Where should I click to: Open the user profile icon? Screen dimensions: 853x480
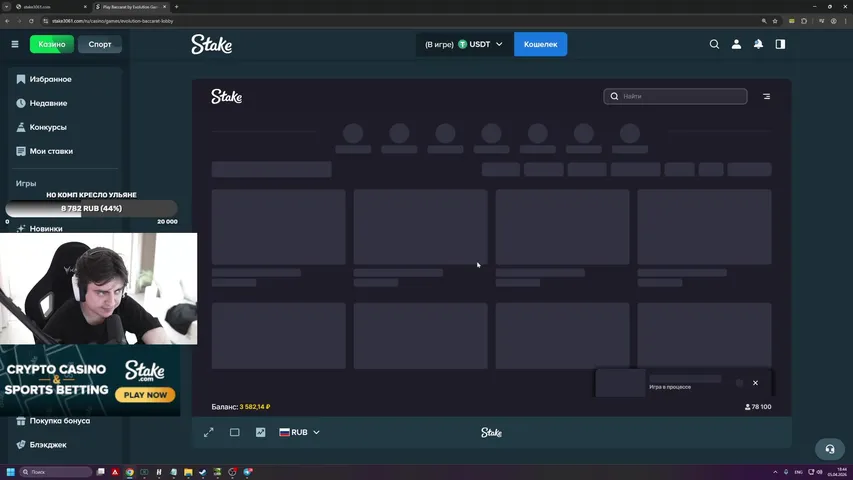point(736,44)
